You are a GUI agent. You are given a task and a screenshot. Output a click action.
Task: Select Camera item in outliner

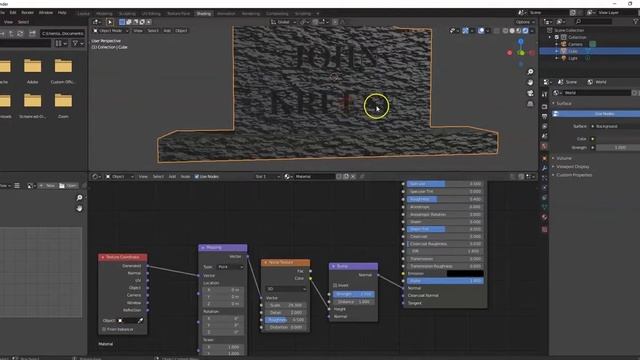pos(575,44)
